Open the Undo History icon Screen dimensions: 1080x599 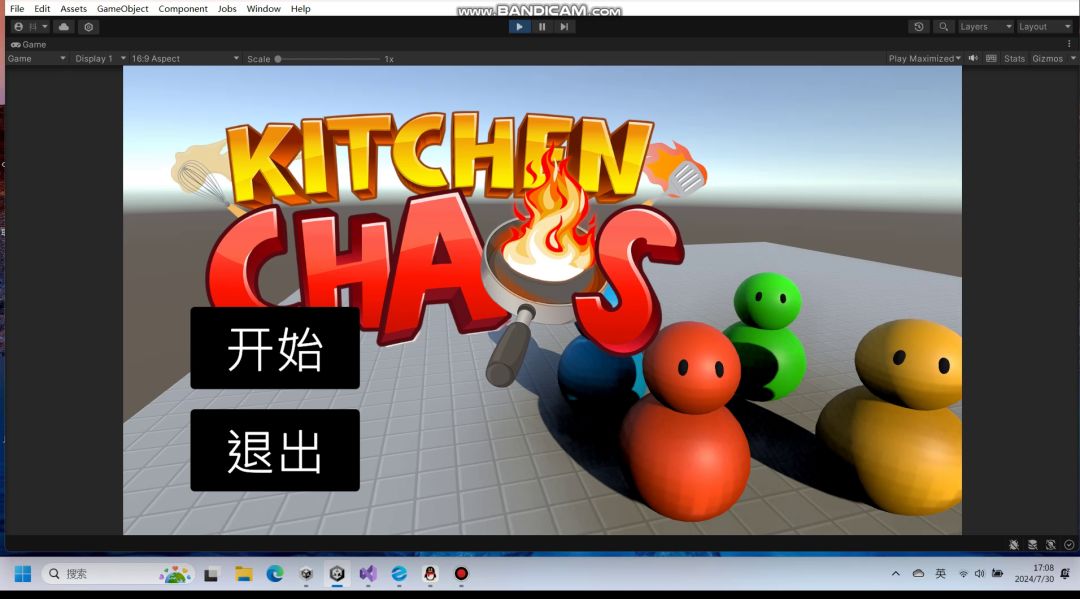click(x=919, y=27)
